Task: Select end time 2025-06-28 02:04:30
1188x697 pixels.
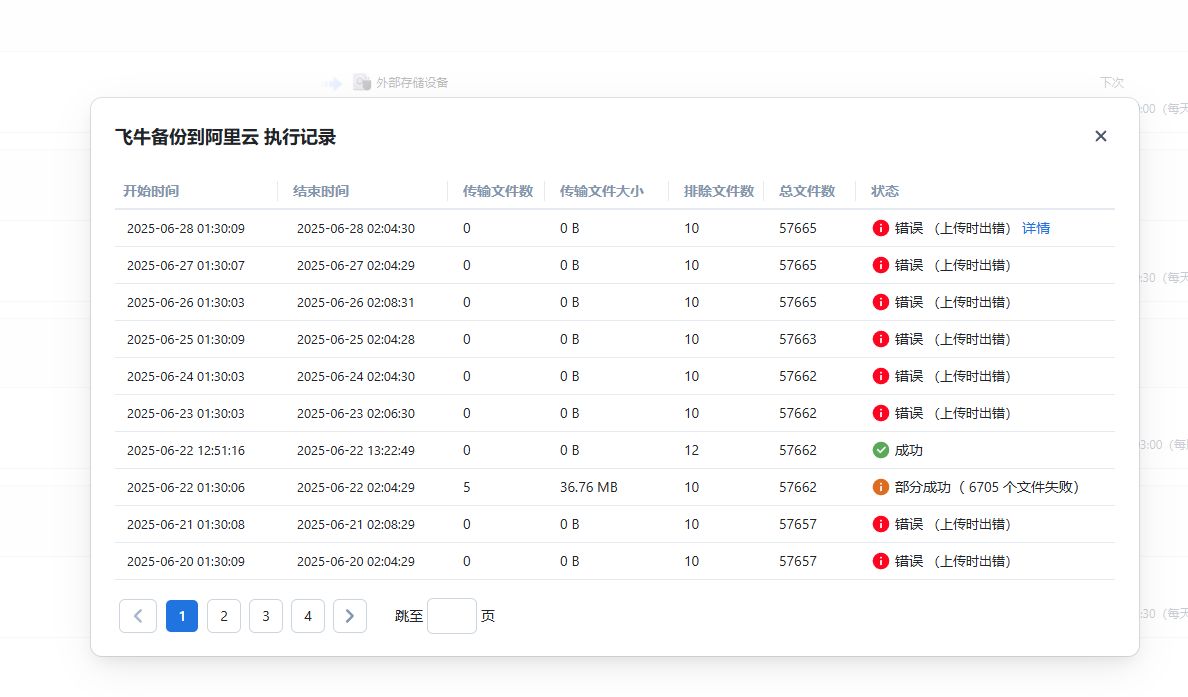Action: [355, 228]
